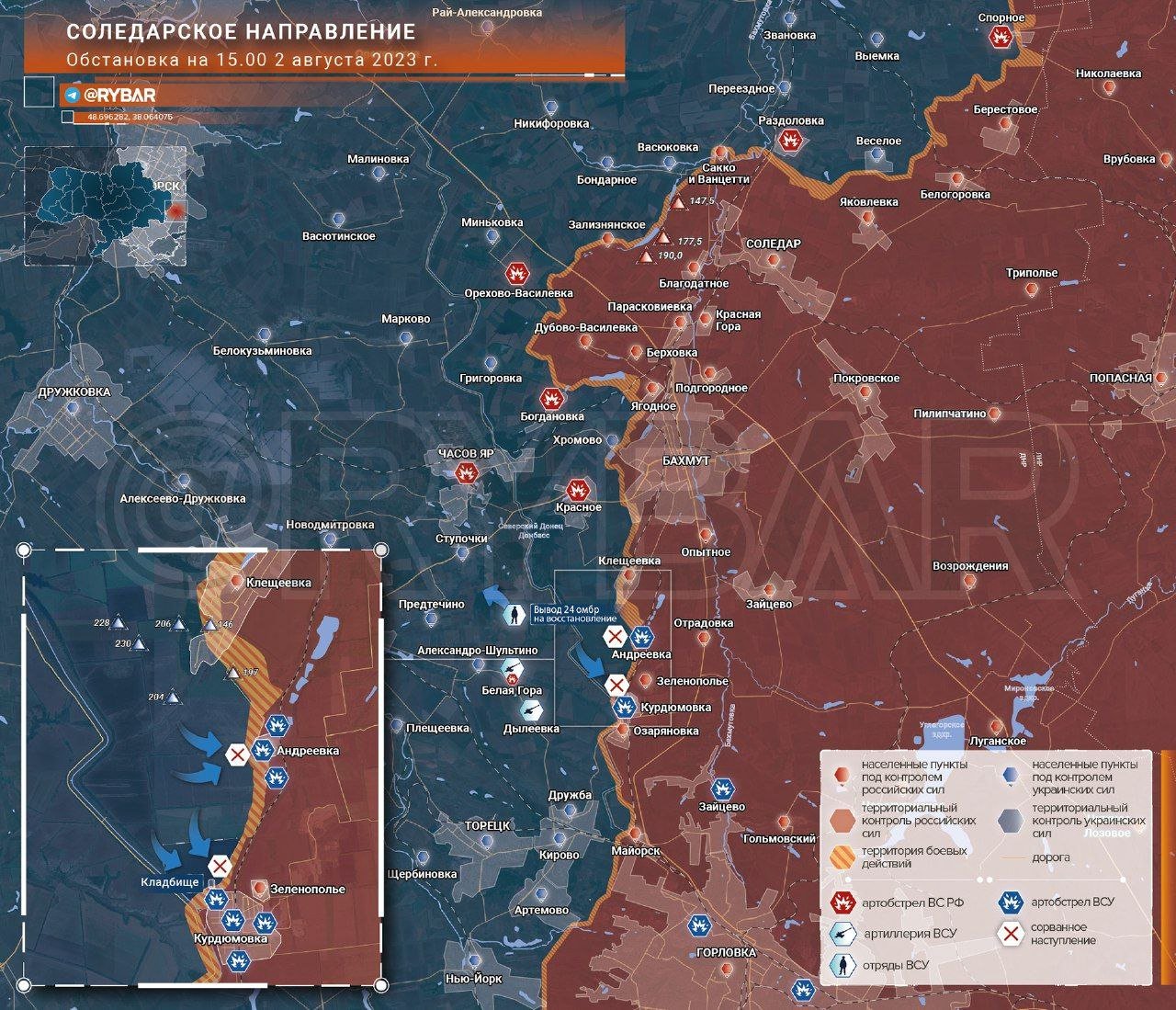Click the blue shelling icon above Зайцево
This screenshot has height=1010, width=1176.
(722, 789)
